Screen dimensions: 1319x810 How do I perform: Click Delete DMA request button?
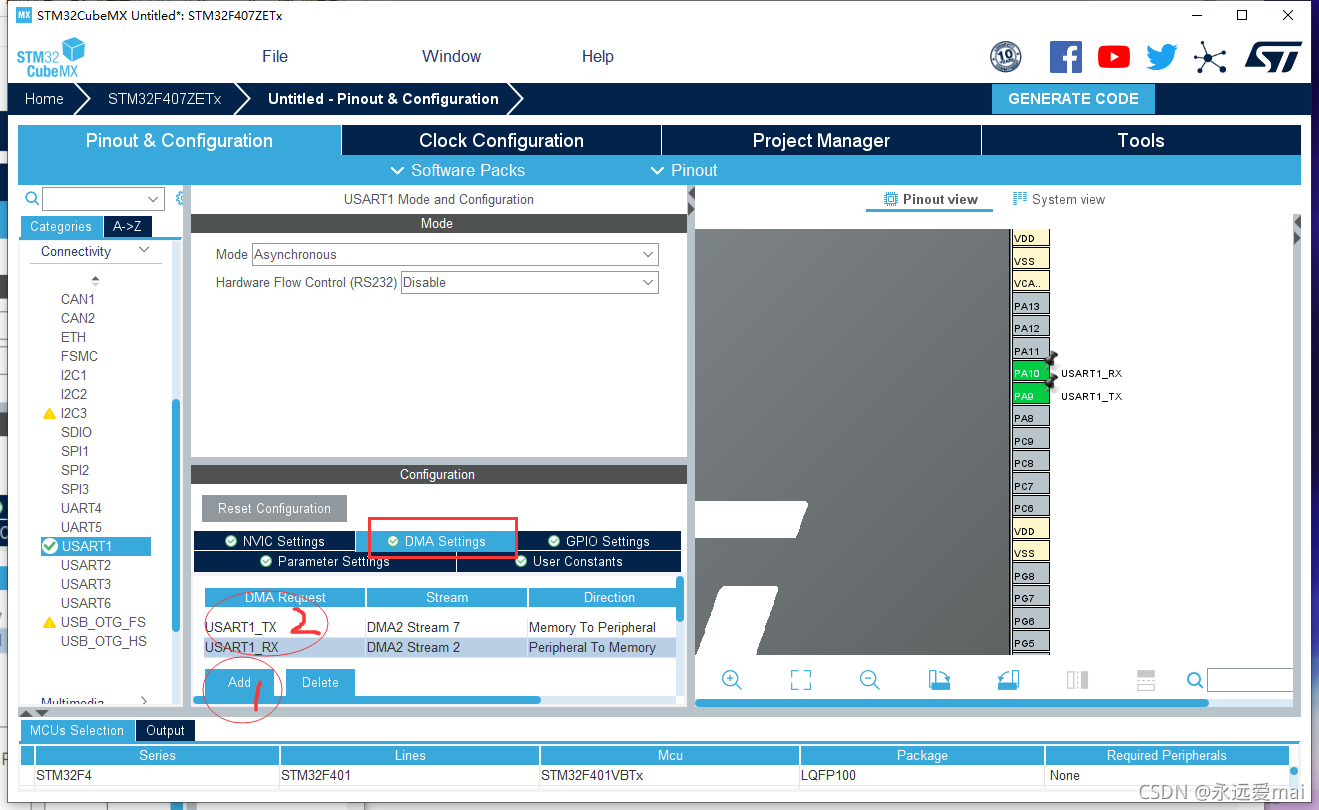pyautogui.click(x=320, y=682)
